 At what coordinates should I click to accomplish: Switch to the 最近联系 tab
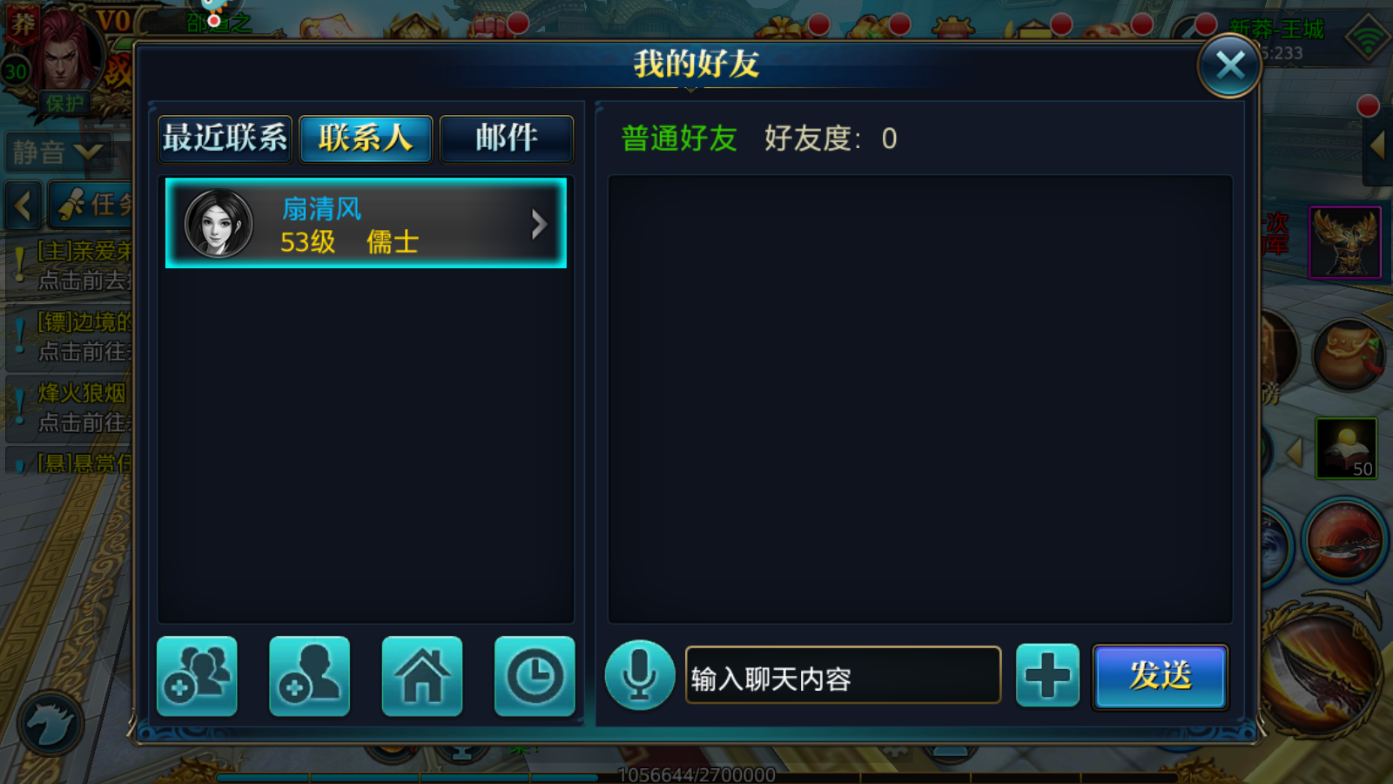[x=225, y=139]
